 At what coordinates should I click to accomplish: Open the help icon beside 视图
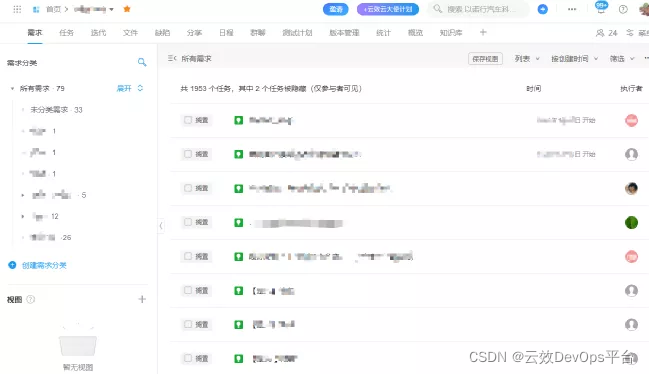[31, 300]
